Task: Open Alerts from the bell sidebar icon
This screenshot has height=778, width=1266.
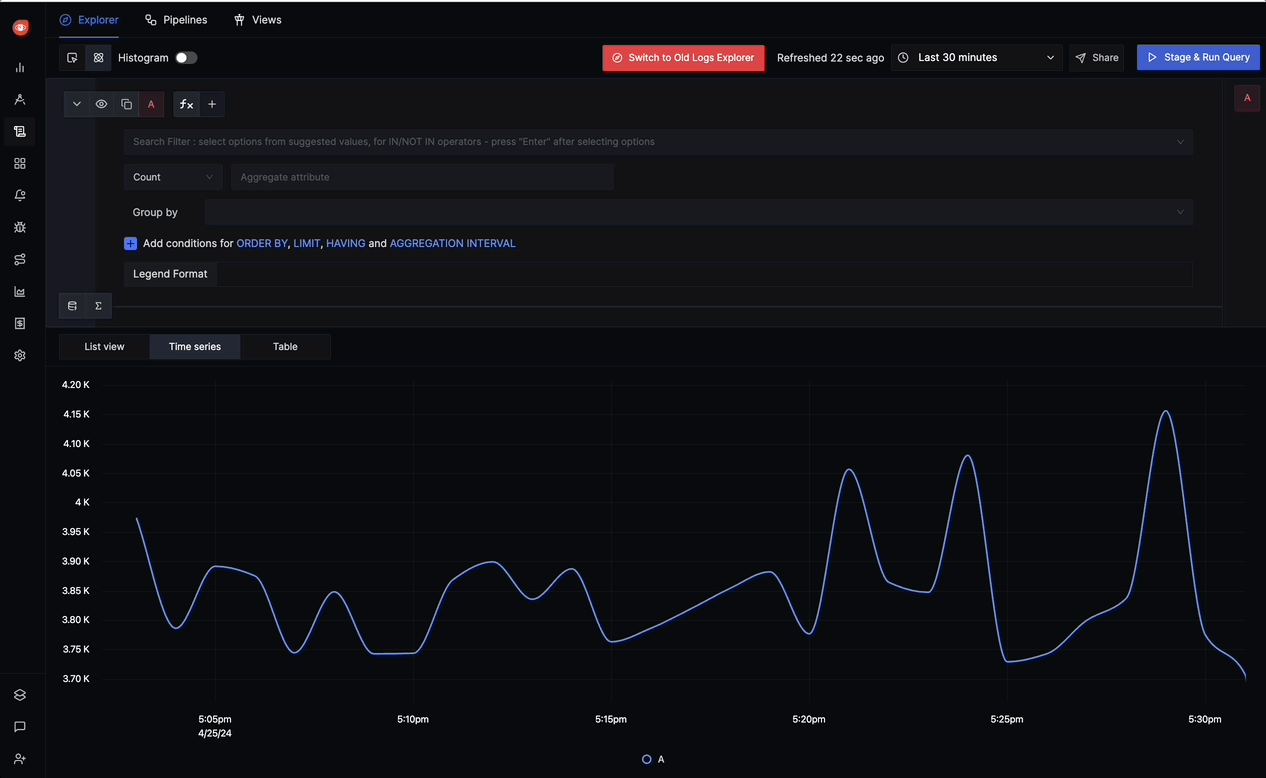Action: pos(20,195)
